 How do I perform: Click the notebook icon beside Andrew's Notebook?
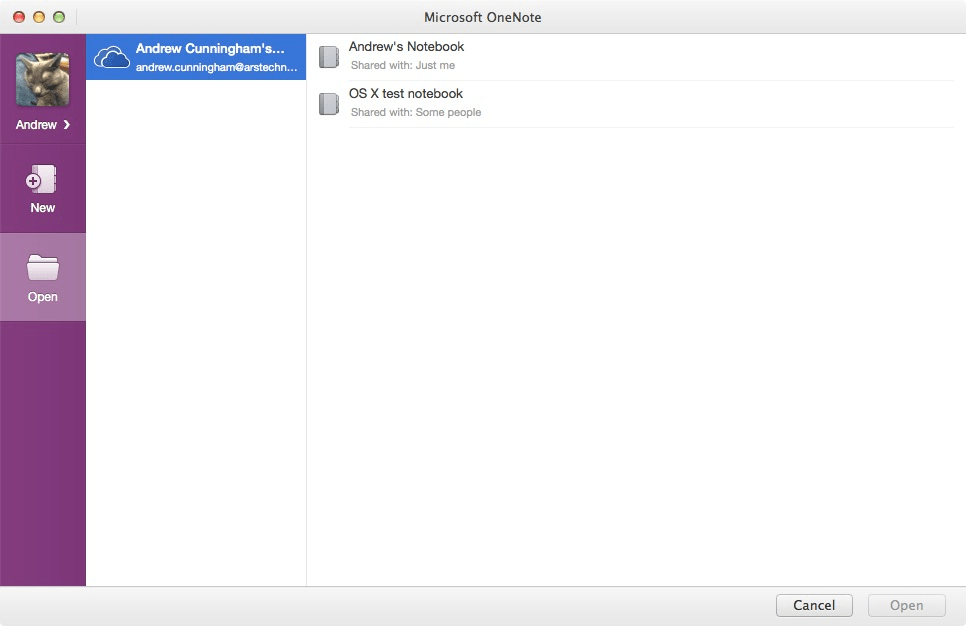click(x=329, y=56)
